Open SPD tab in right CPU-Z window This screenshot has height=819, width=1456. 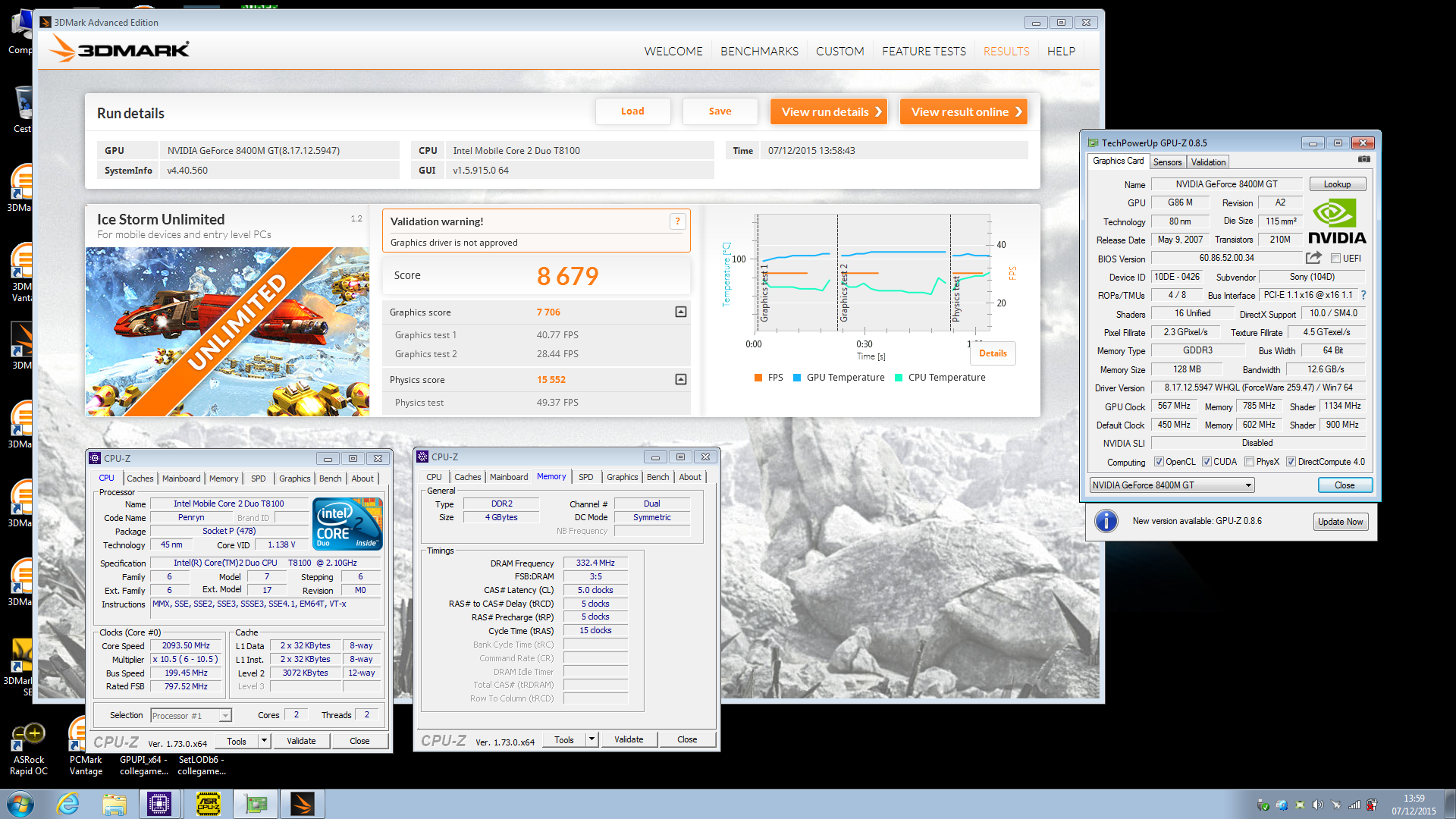coord(586,477)
